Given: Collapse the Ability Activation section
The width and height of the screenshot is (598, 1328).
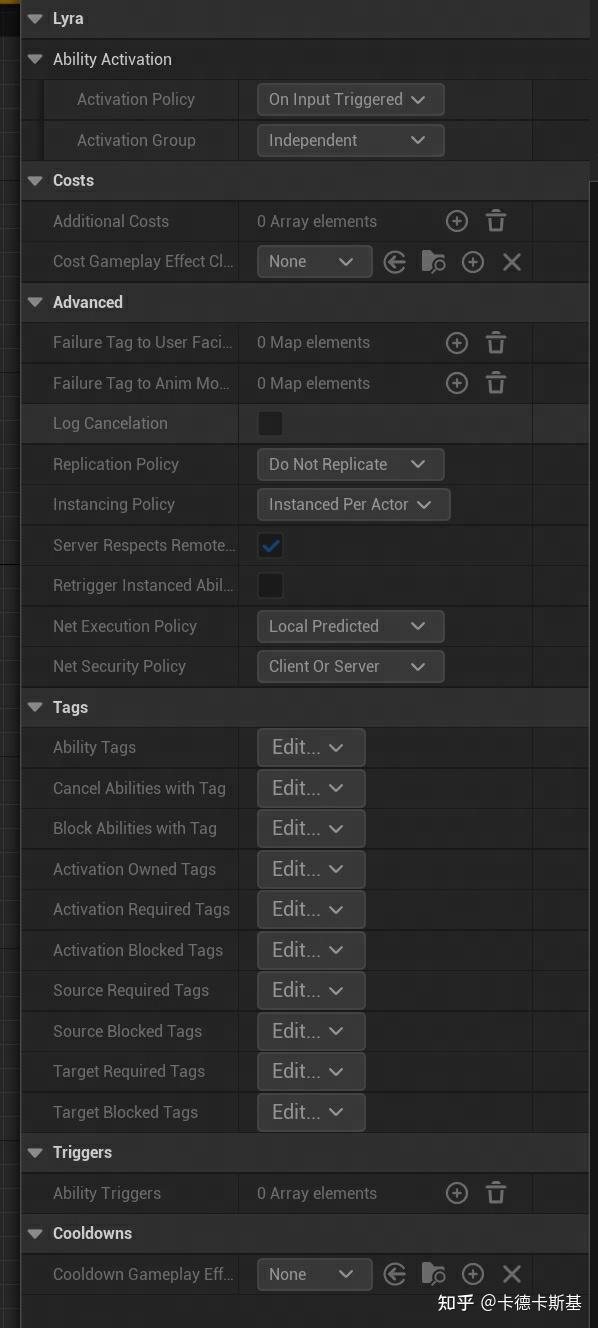Looking at the screenshot, I should (x=36, y=60).
